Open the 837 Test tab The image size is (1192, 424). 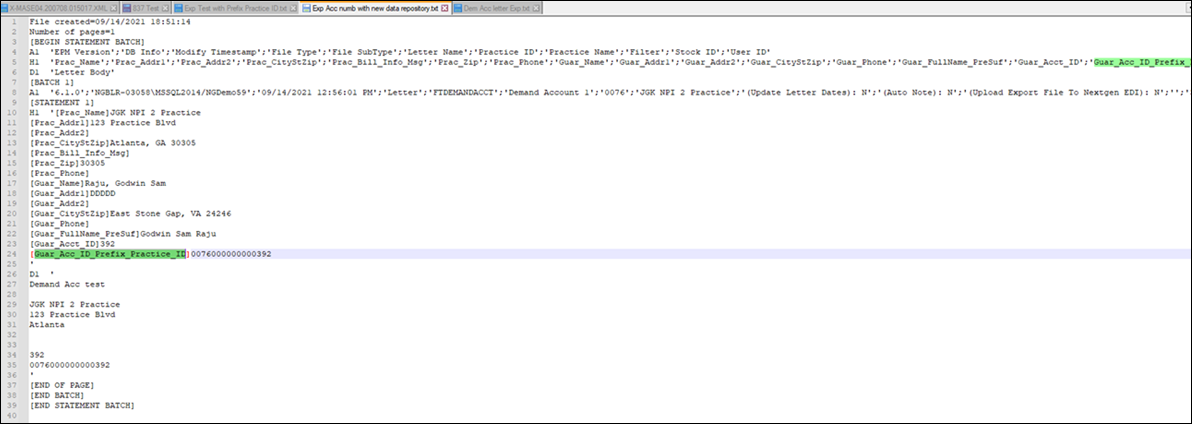pyautogui.click(x=148, y=8)
